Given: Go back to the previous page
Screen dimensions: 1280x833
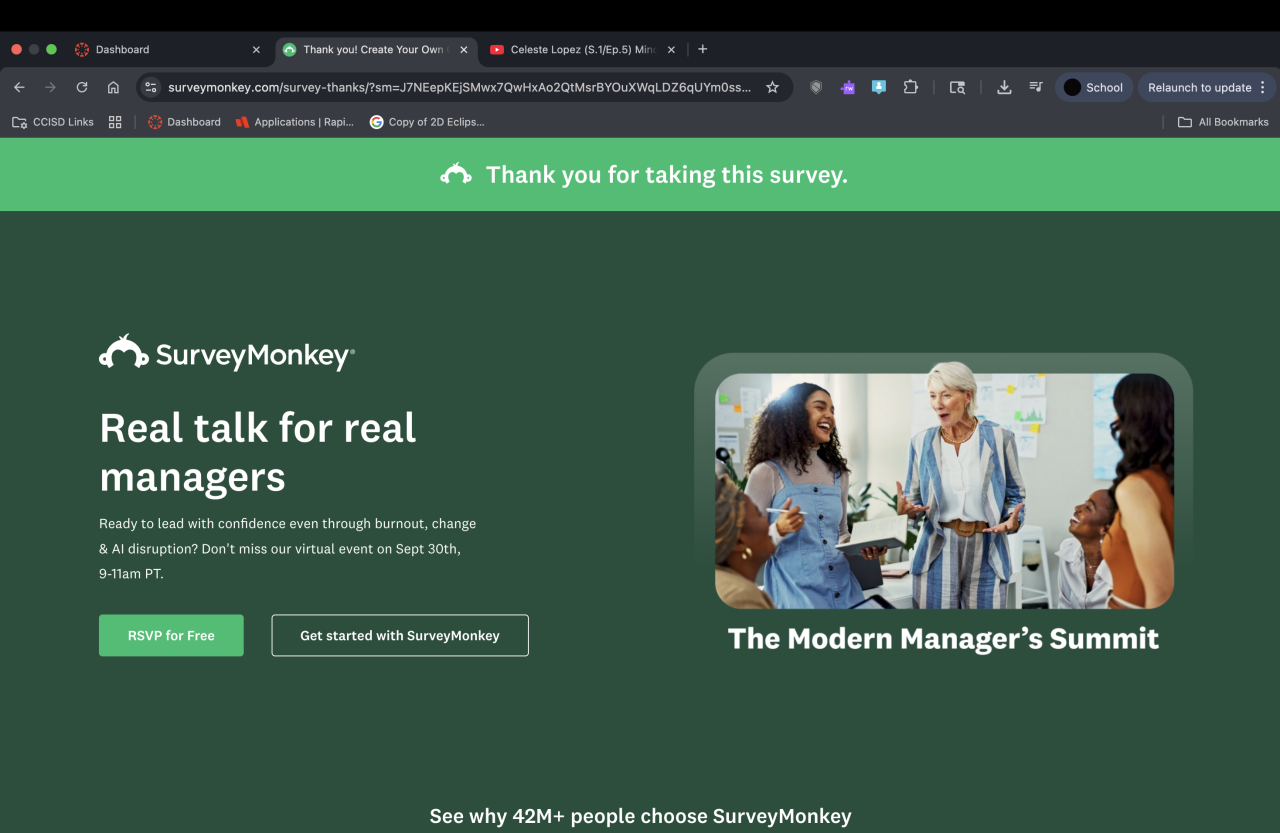Looking at the screenshot, I should point(19,87).
